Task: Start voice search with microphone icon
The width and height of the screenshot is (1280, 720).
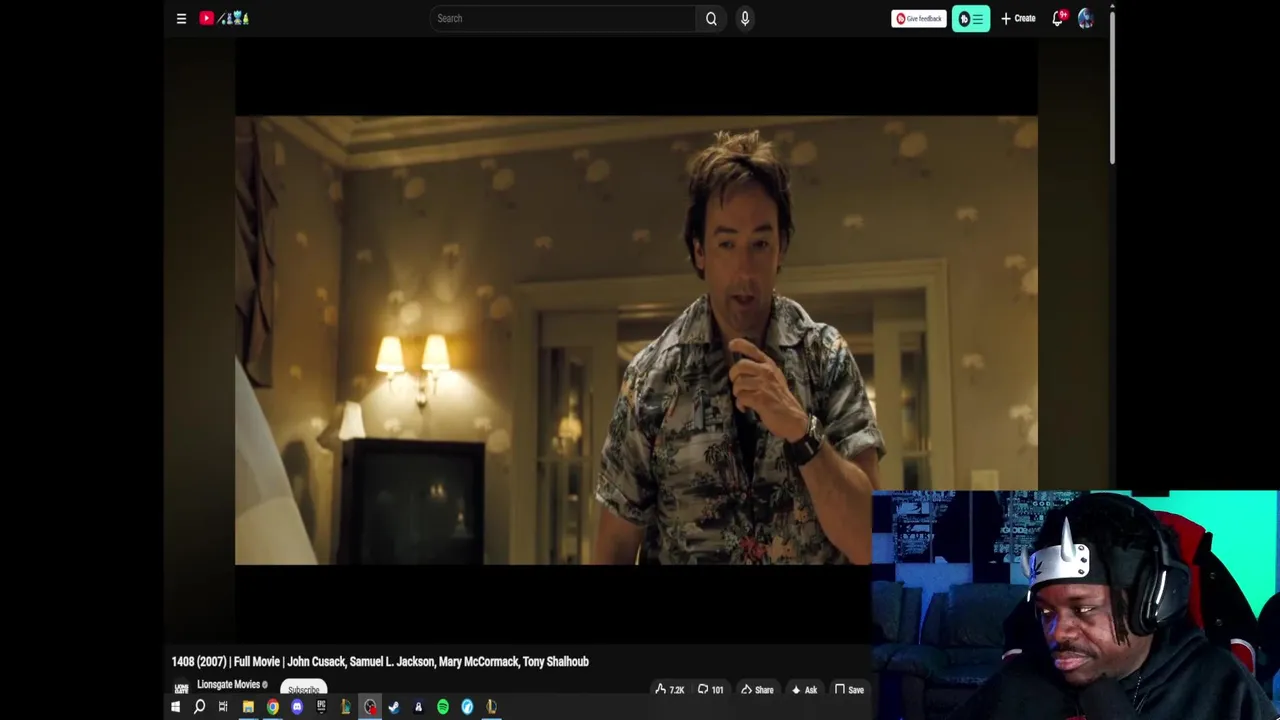Action: 745,18
